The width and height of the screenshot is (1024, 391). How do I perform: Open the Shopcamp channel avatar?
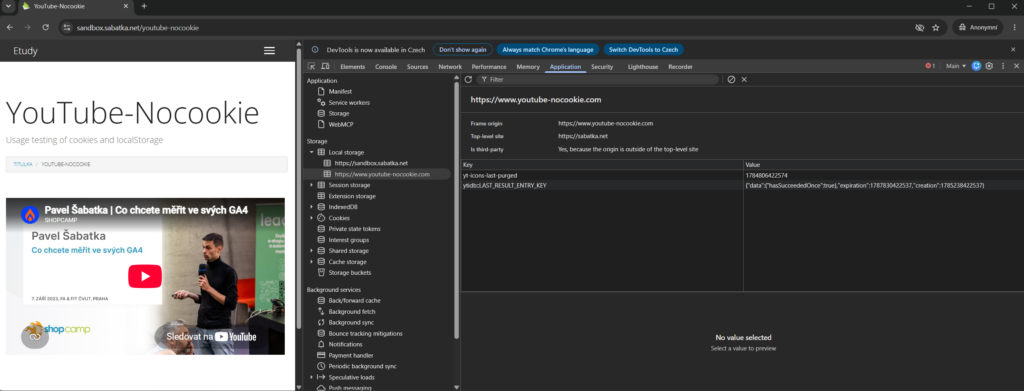click(30, 215)
